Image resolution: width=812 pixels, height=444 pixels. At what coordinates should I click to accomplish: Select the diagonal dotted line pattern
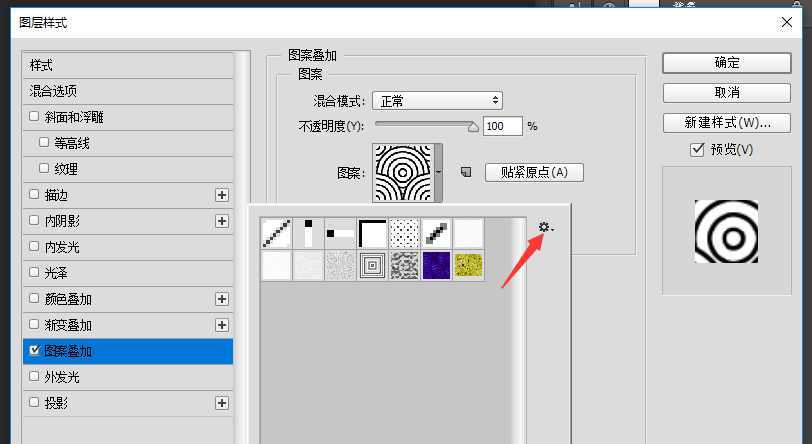[276, 234]
